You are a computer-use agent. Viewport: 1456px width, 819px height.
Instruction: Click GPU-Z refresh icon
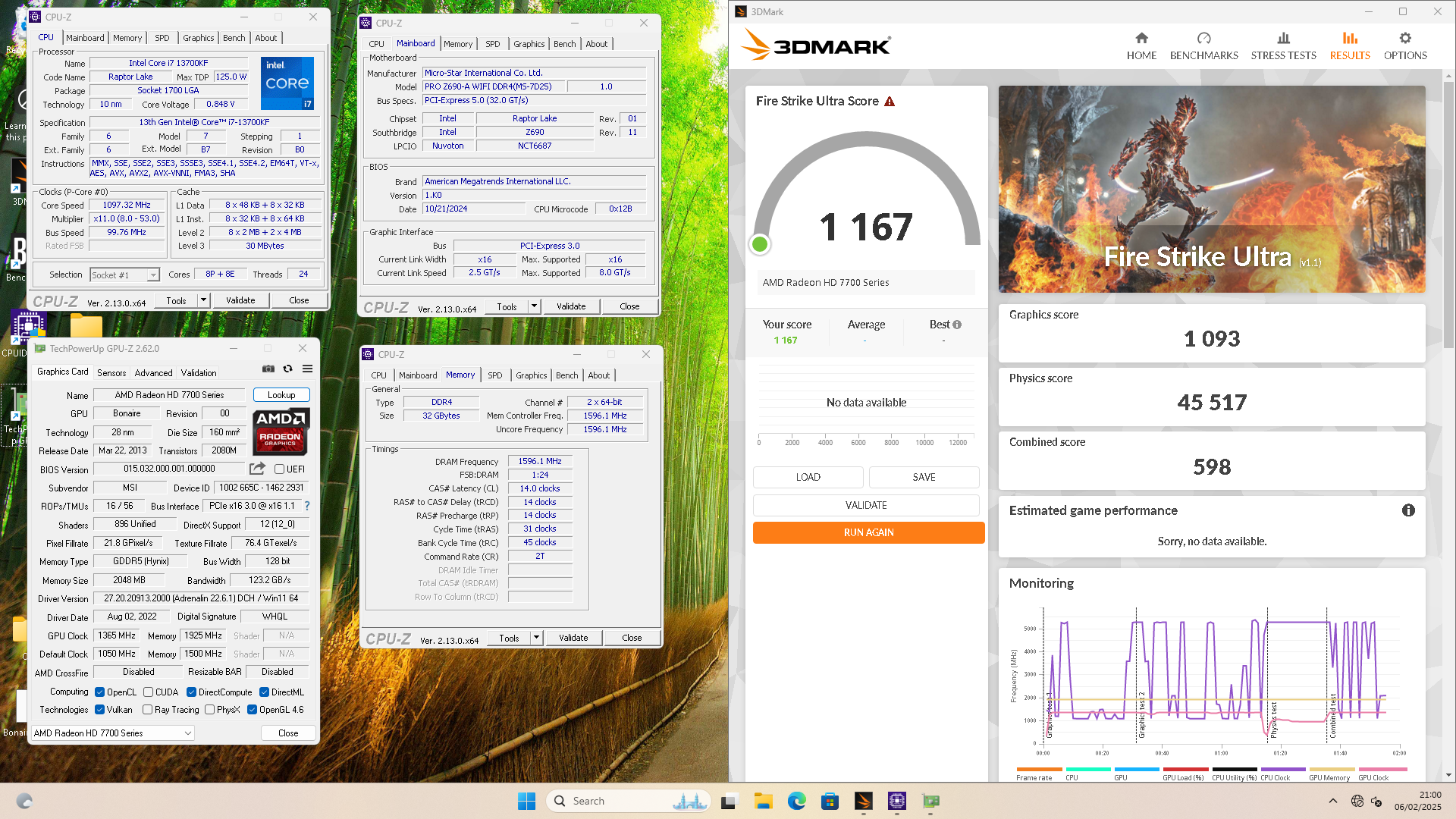[287, 369]
